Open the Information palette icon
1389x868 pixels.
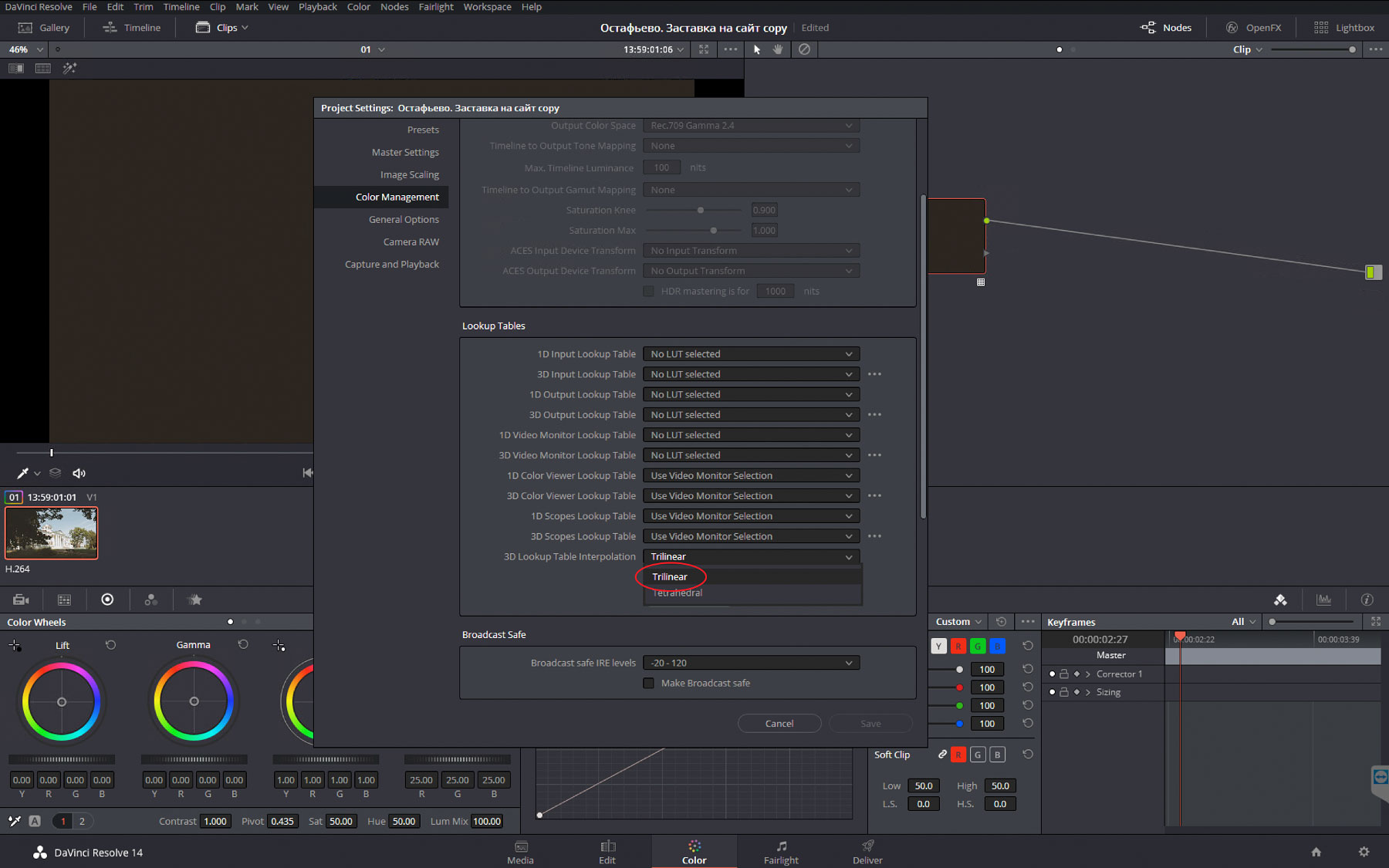(1367, 599)
